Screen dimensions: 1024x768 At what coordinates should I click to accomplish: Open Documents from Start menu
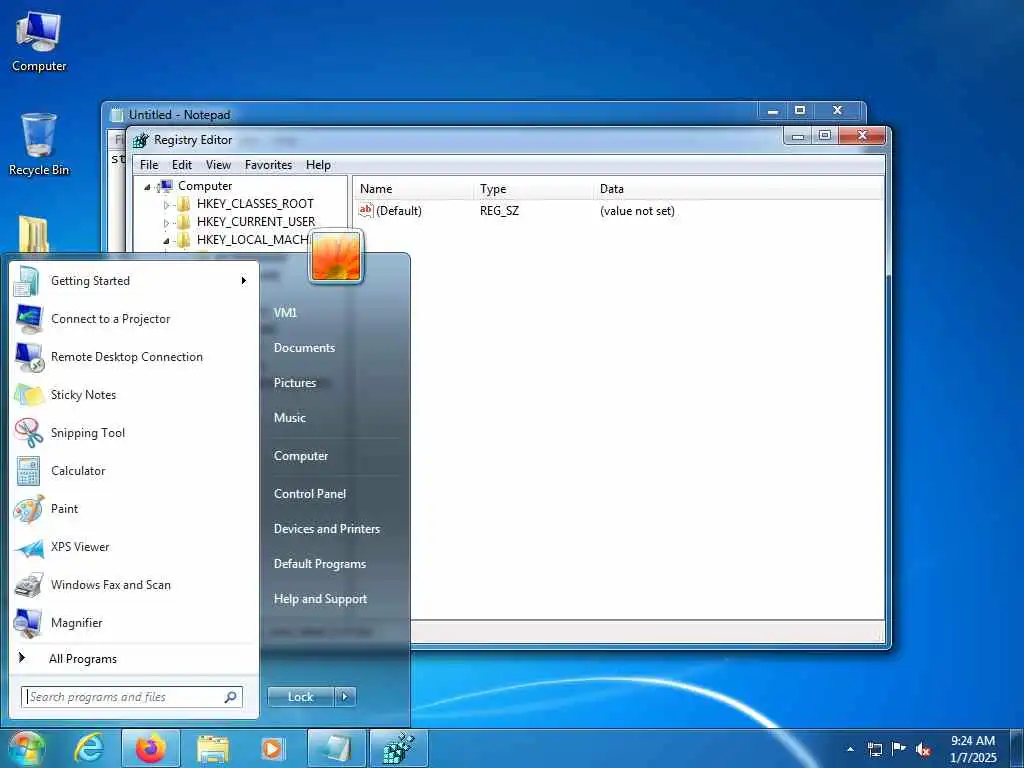[304, 348]
